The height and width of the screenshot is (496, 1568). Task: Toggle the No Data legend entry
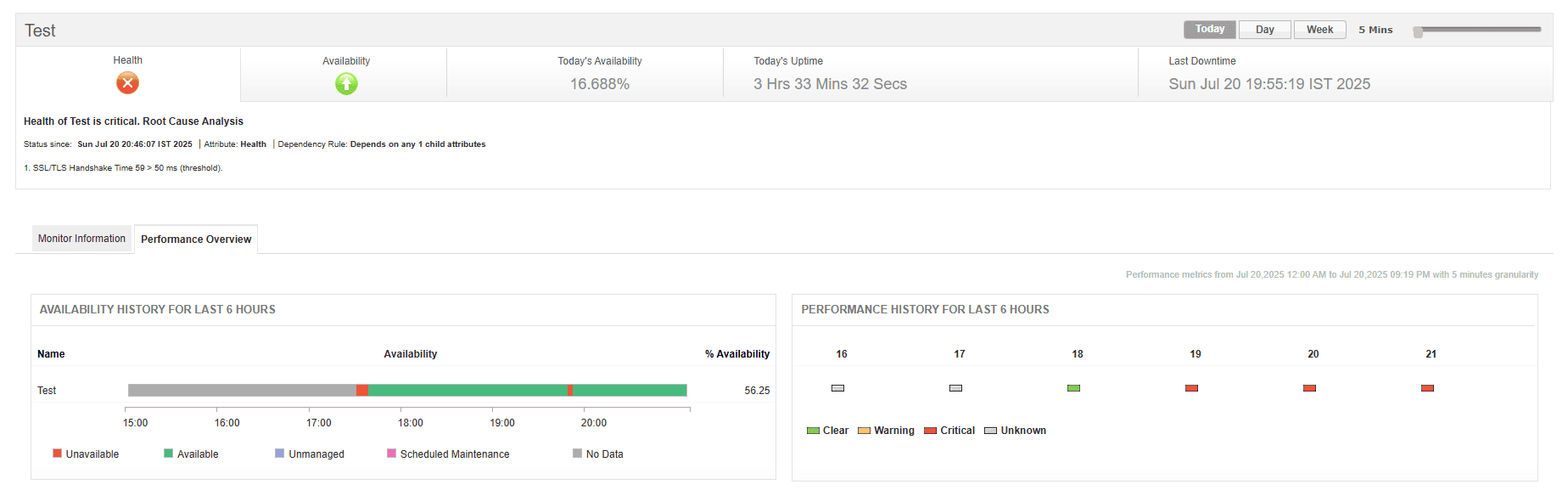[x=578, y=454]
